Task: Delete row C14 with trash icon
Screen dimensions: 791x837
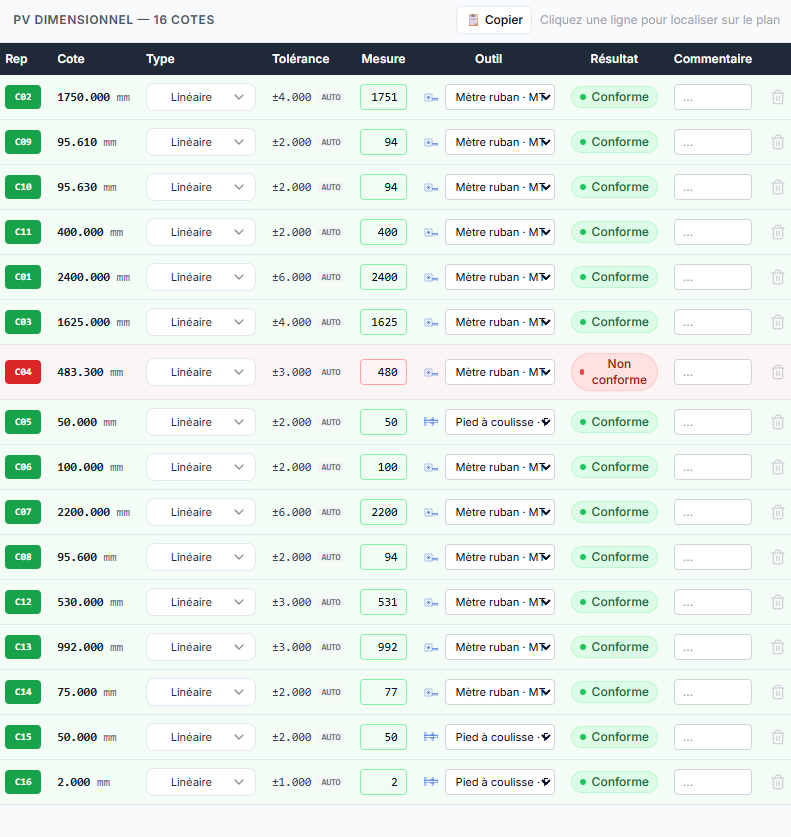Action: click(x=778, y=692)
